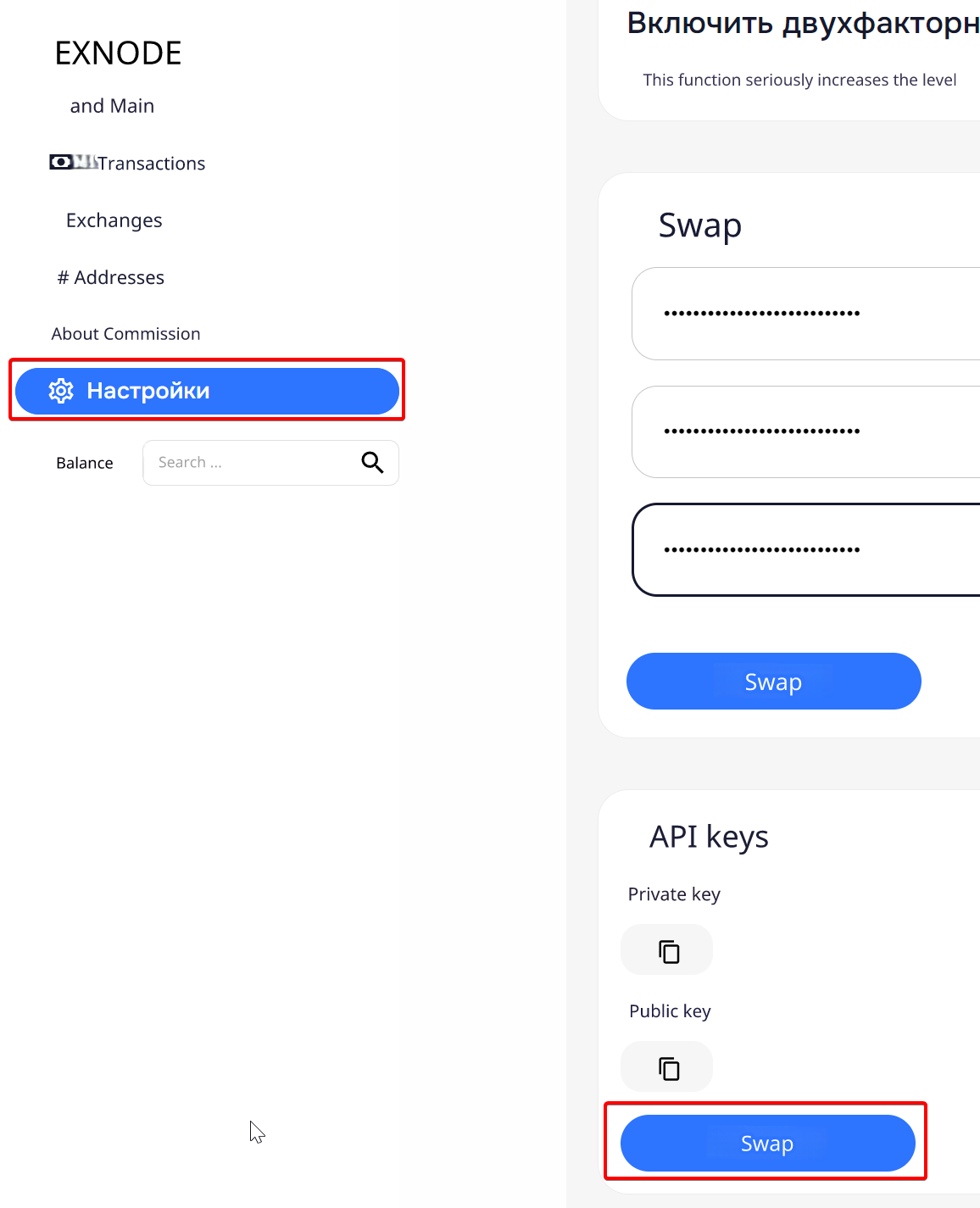Open the Exchanges section
This screenshot has width=980, height=1208.
pyautogui.click(x=114, y=220)
